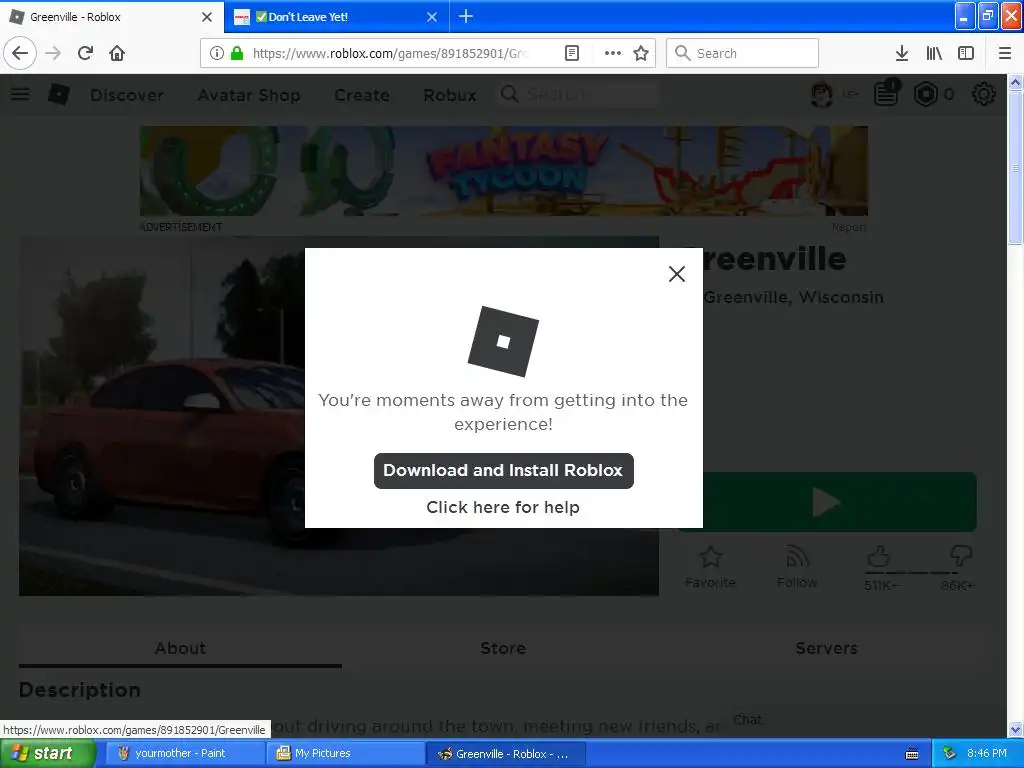Show sidebars icon in browser toolbar
Image resolution: width=1024 pixels, height=768 pixels.
tap(966, 53)
